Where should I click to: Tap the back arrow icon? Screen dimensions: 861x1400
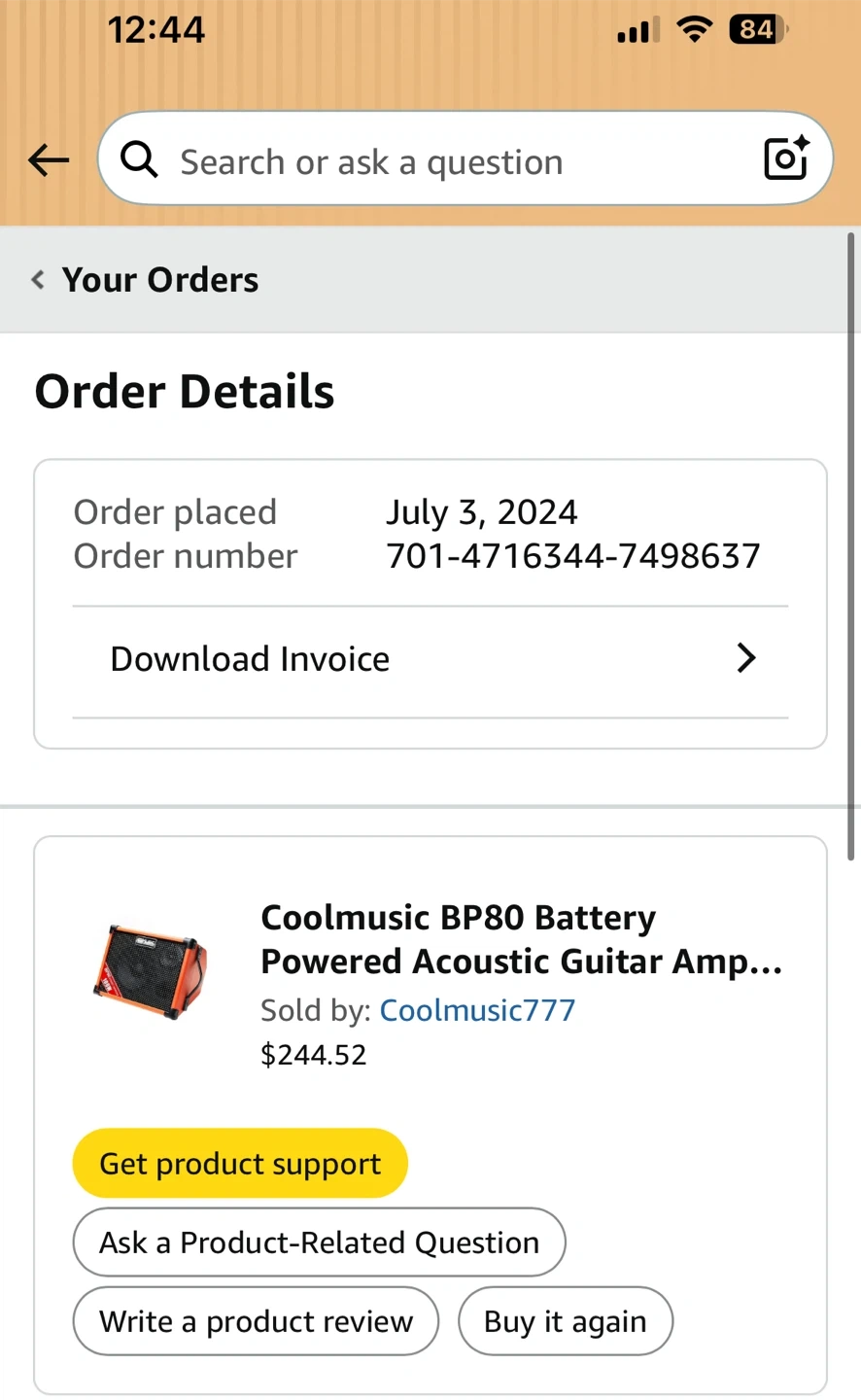pyautogui.click(x=49, y=160)
